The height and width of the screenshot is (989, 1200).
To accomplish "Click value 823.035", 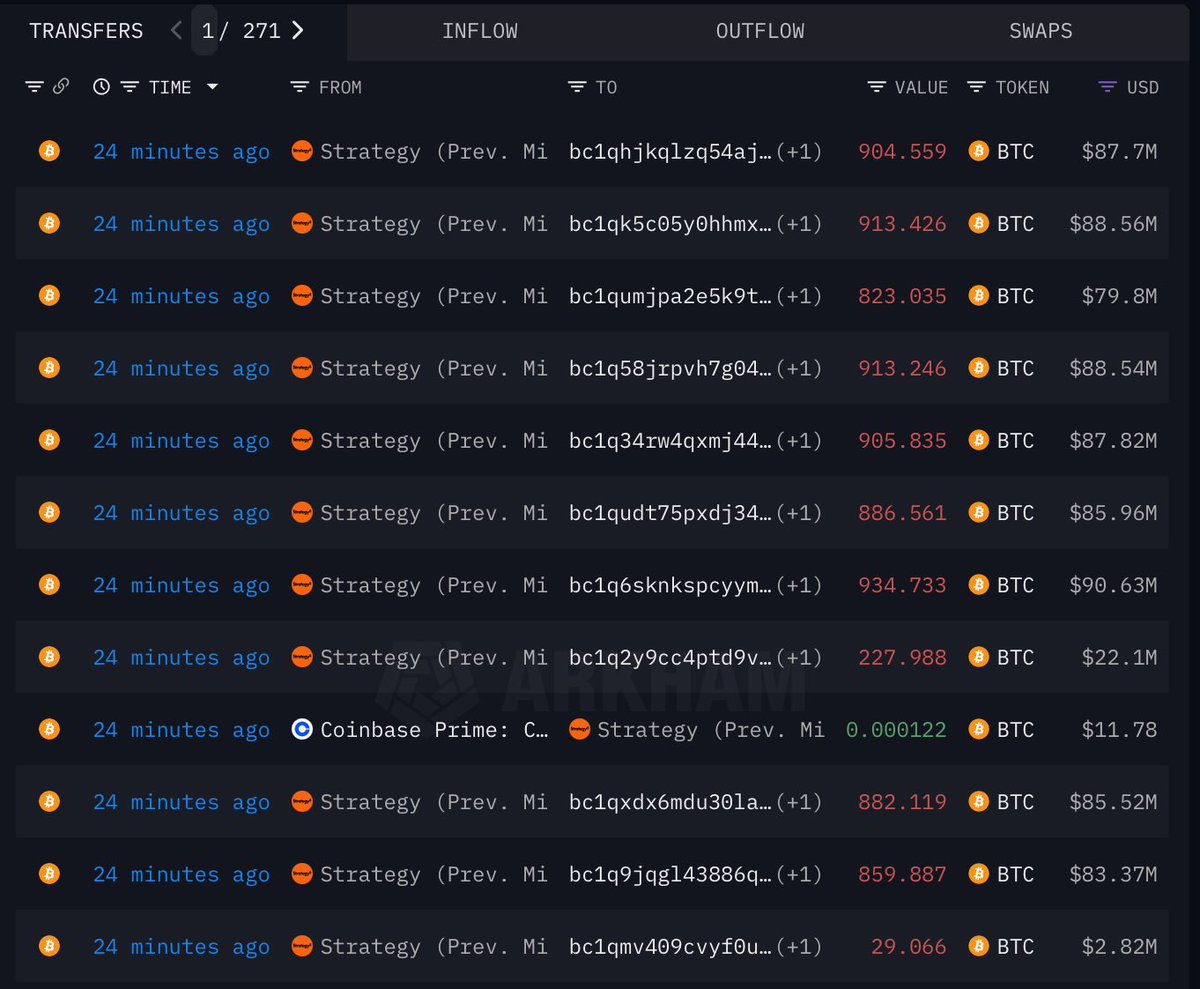I will coord(902,297).
